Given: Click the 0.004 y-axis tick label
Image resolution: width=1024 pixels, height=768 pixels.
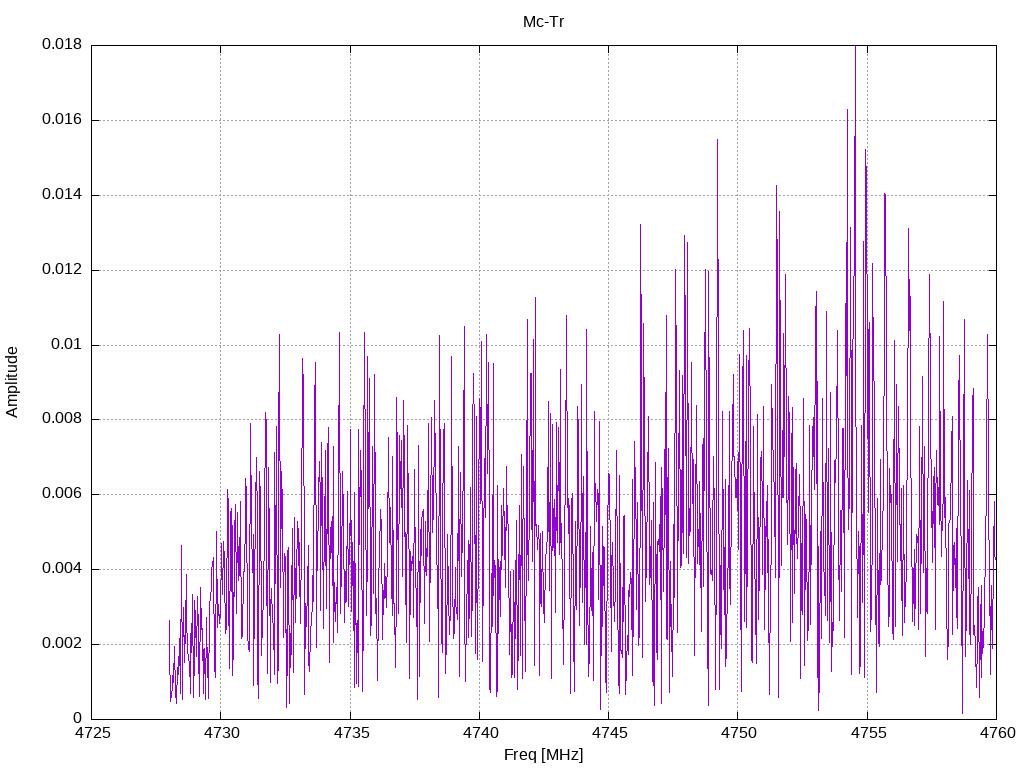Looking at the screenshot, I should (x=62, y=569).
